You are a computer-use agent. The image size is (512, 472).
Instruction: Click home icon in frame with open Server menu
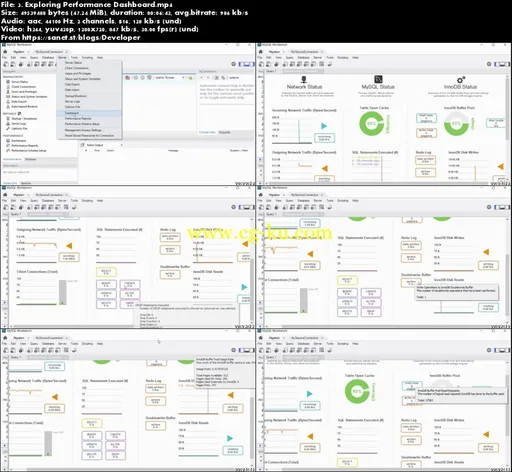(5, 52)
